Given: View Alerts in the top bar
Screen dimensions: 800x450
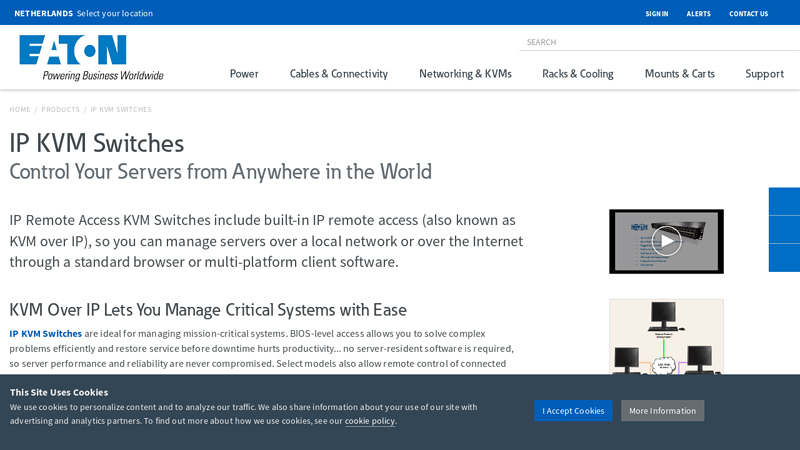Looking at the screenshot, I should [x=698, y=14].
